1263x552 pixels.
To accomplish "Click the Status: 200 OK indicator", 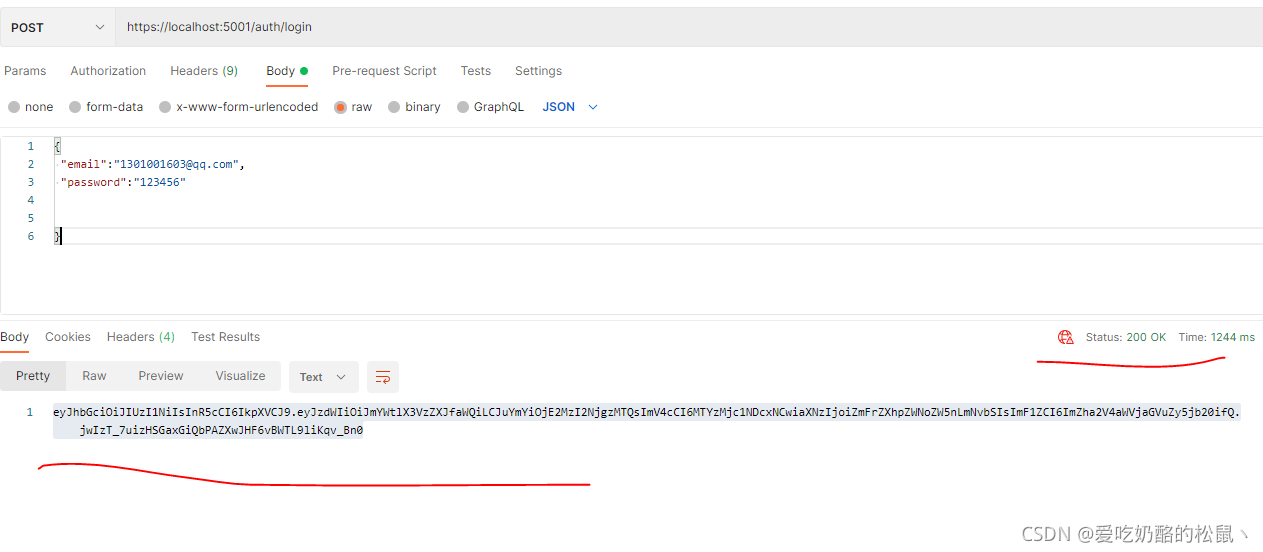I will click(x=1126, y=337).
